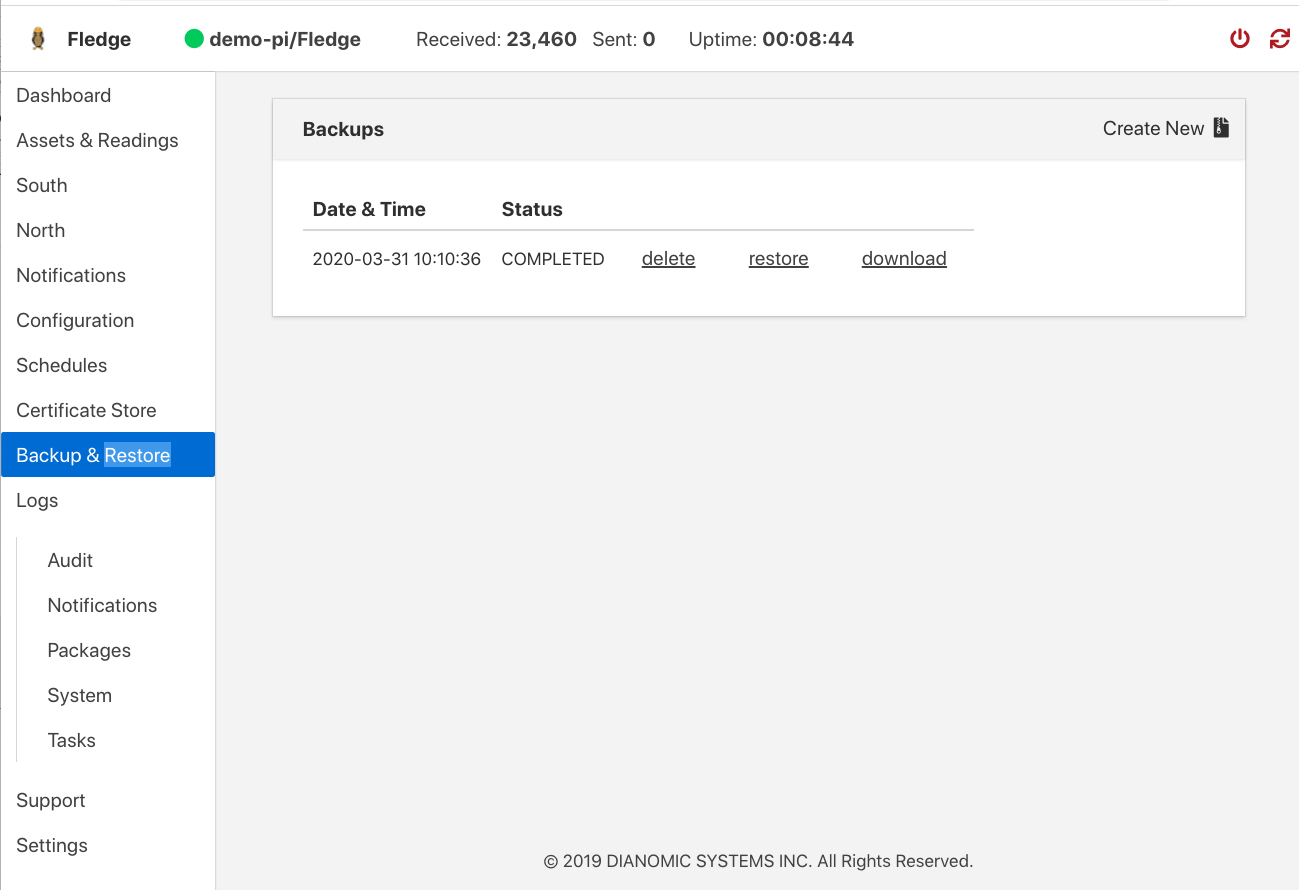Image resolution: width=1299 pixels, height=890 pixels.
Task: Go to Assets & Readings
Action: (x=97, y=141)
